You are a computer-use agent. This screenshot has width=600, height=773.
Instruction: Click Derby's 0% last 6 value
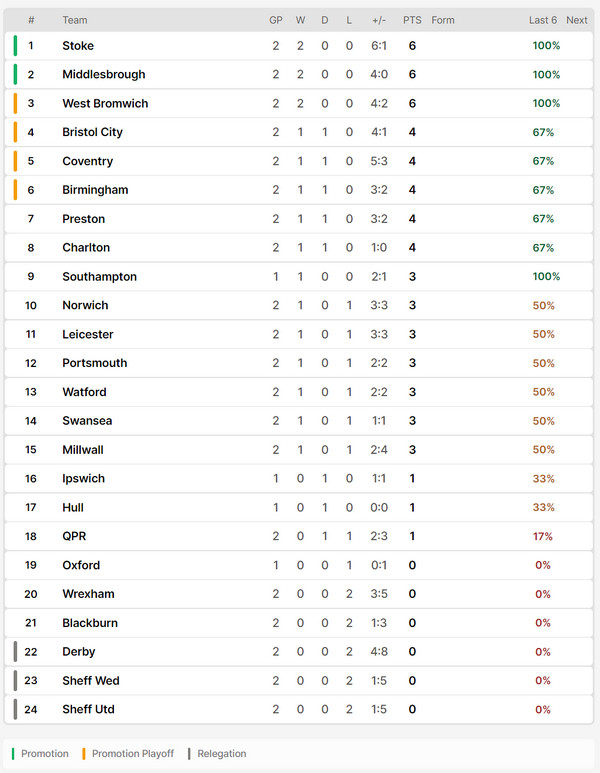point(543,652)
